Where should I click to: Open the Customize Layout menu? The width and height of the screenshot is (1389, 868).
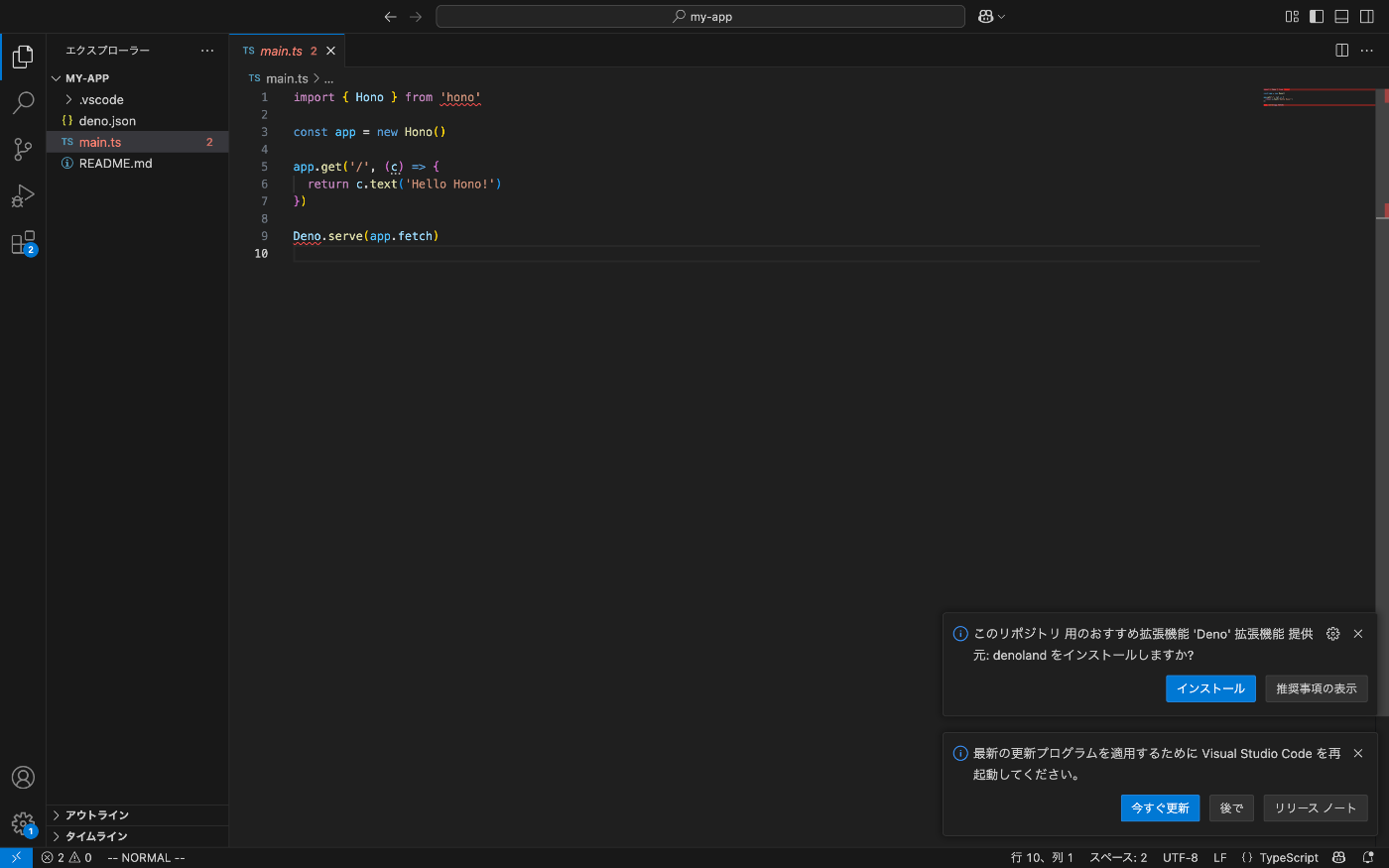[x=1292, y=17]
